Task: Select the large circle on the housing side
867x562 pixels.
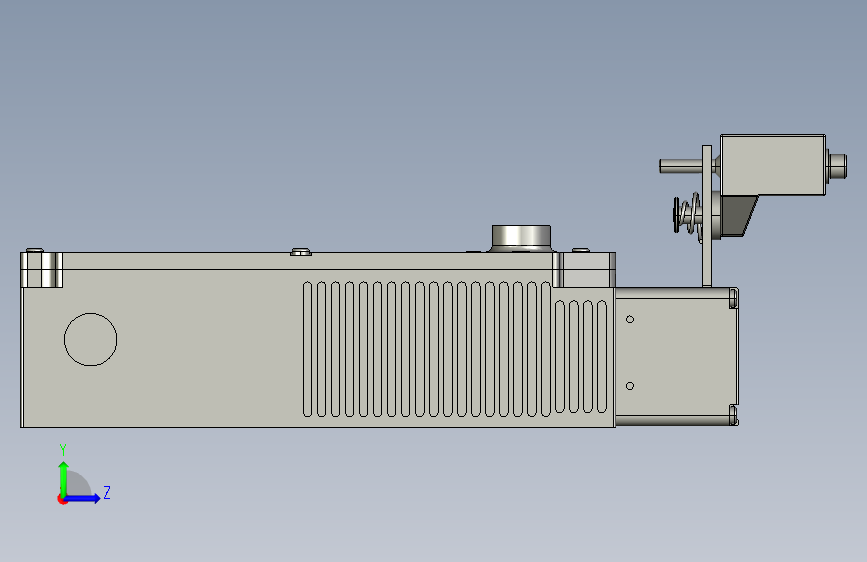Action: coord(91,339)
